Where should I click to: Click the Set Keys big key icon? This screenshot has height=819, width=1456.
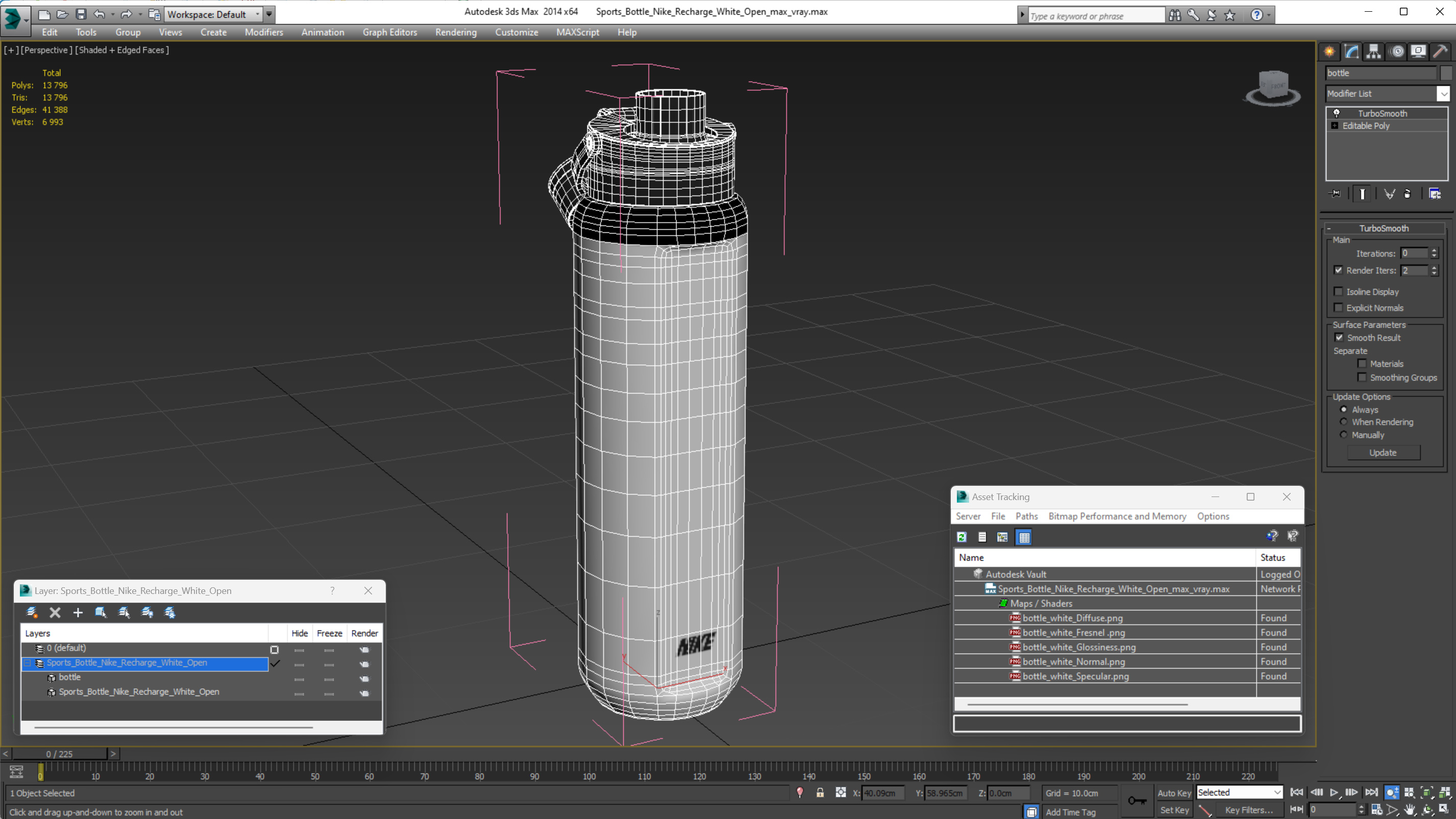coord(1137,800)
